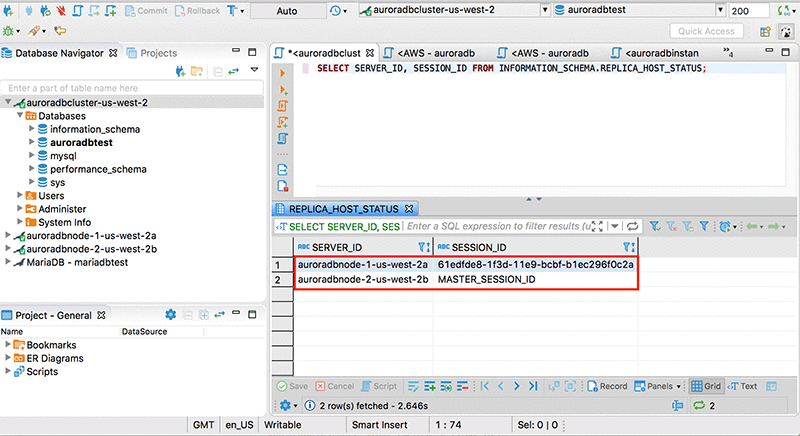Screen dimensions: 800x436
Task: Click the Execute SQL statement orange arrow
Action: pyautogui.click(x=283, y=73)
